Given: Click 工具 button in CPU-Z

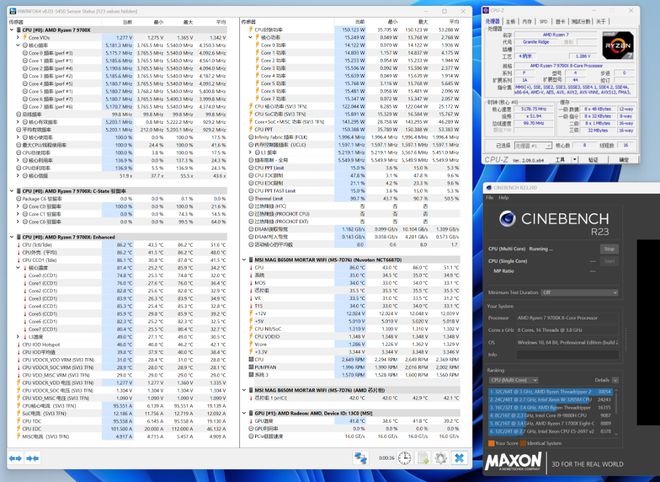Looking at the screenshot, I should coord(560,160).
